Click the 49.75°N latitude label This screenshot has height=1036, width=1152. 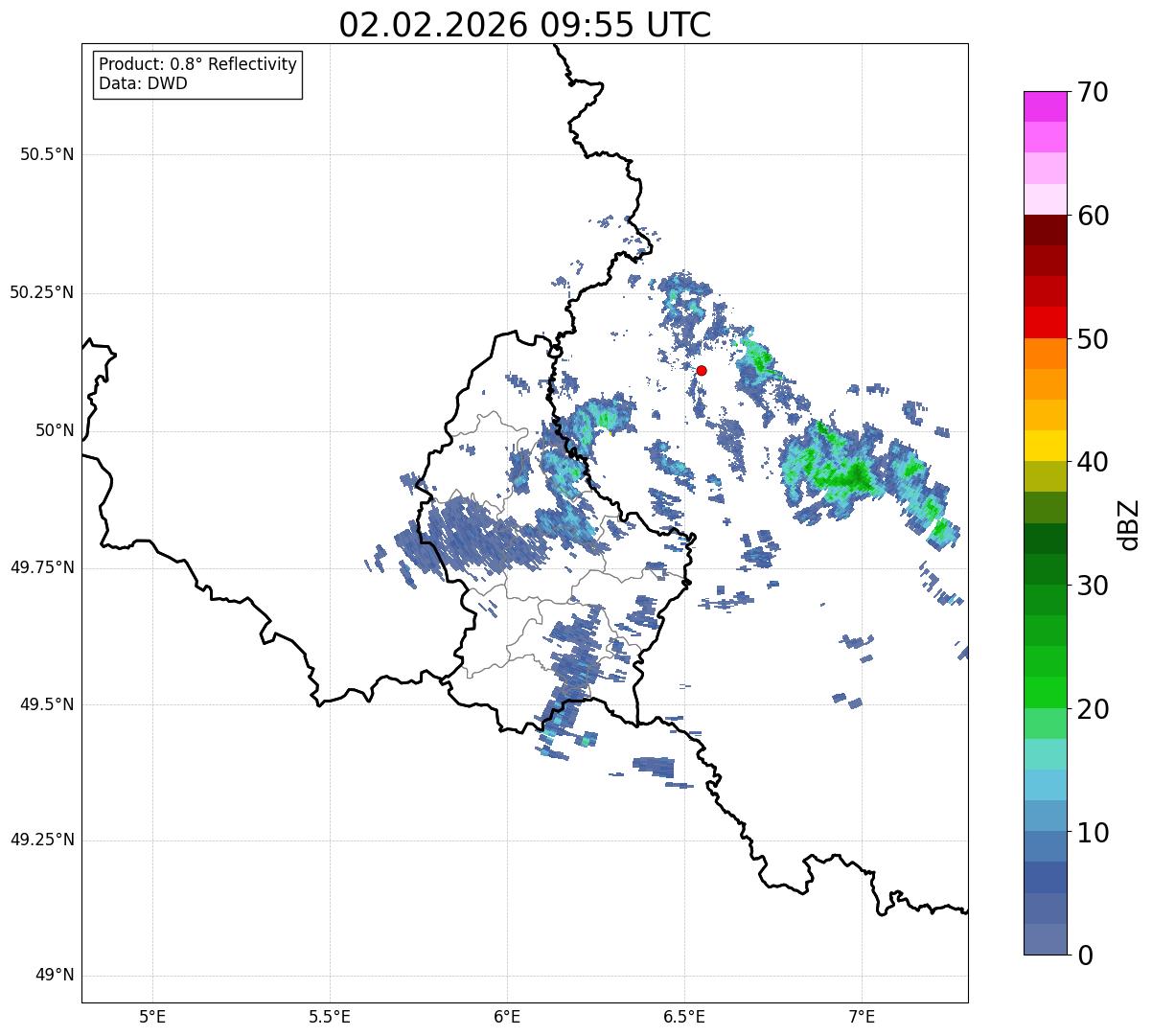click(x=41, y=567)
